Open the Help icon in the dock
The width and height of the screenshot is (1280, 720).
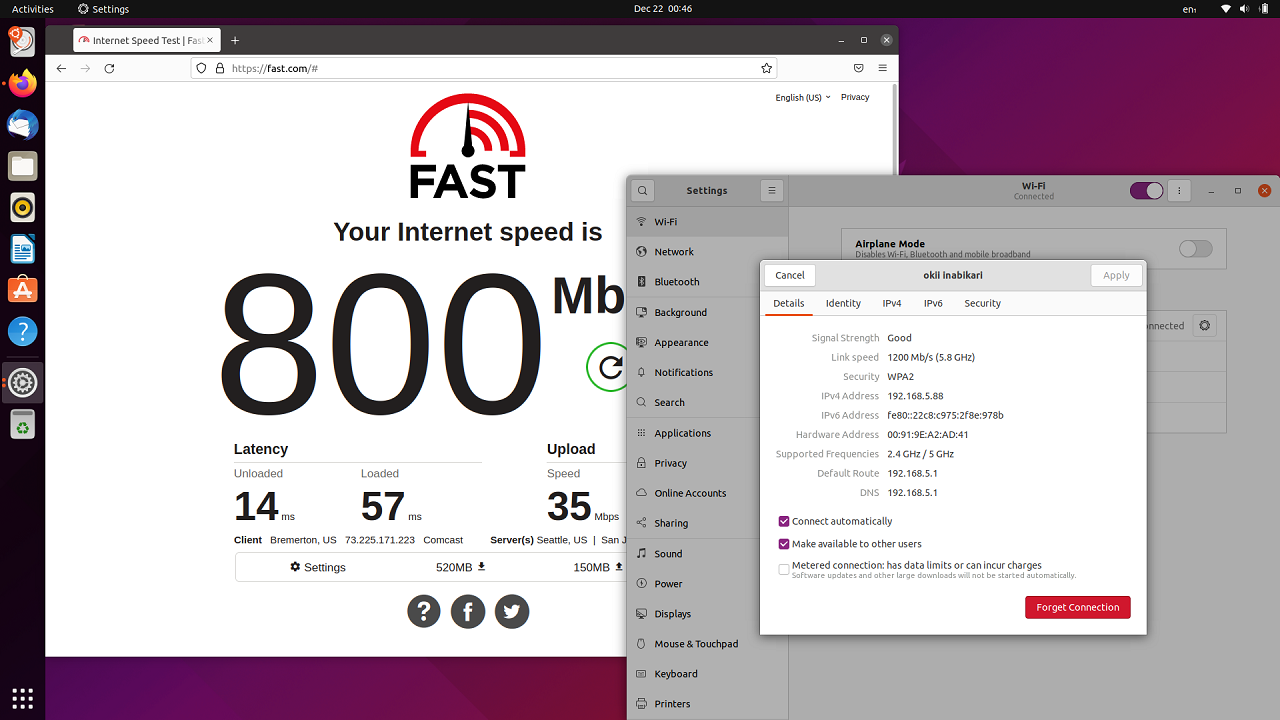coord(22,331)
